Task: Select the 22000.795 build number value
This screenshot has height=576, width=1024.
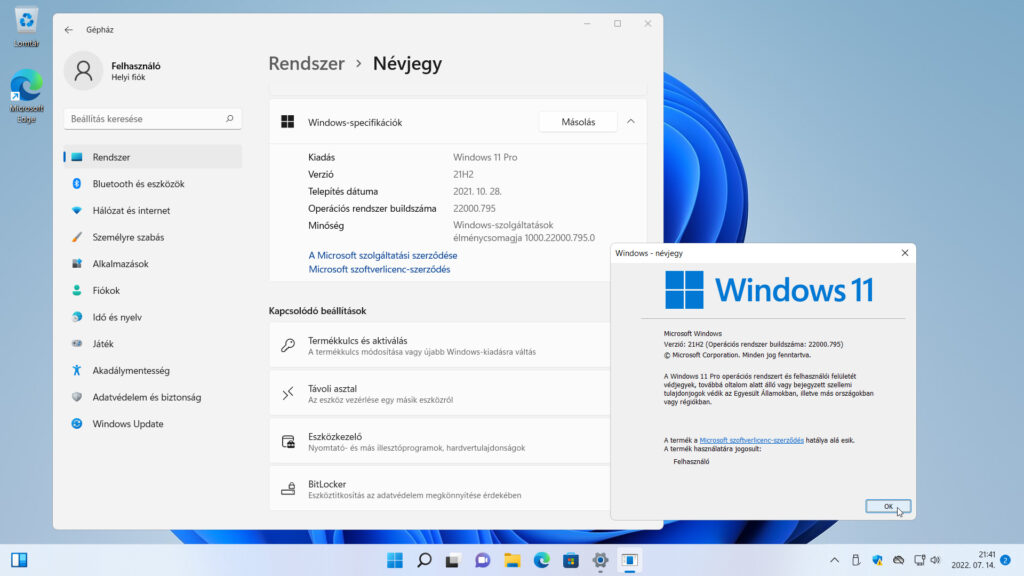Action: pos(474,208)
